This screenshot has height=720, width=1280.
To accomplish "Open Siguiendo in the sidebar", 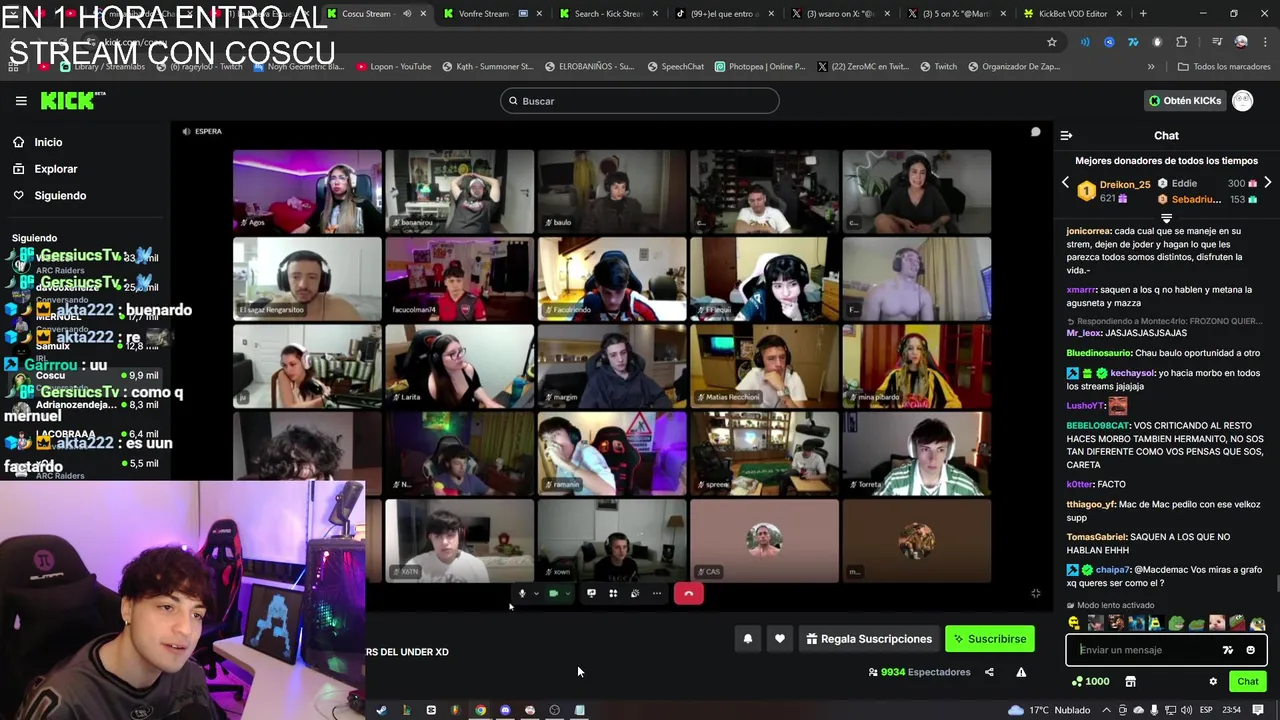I will (x=49, y=196).
